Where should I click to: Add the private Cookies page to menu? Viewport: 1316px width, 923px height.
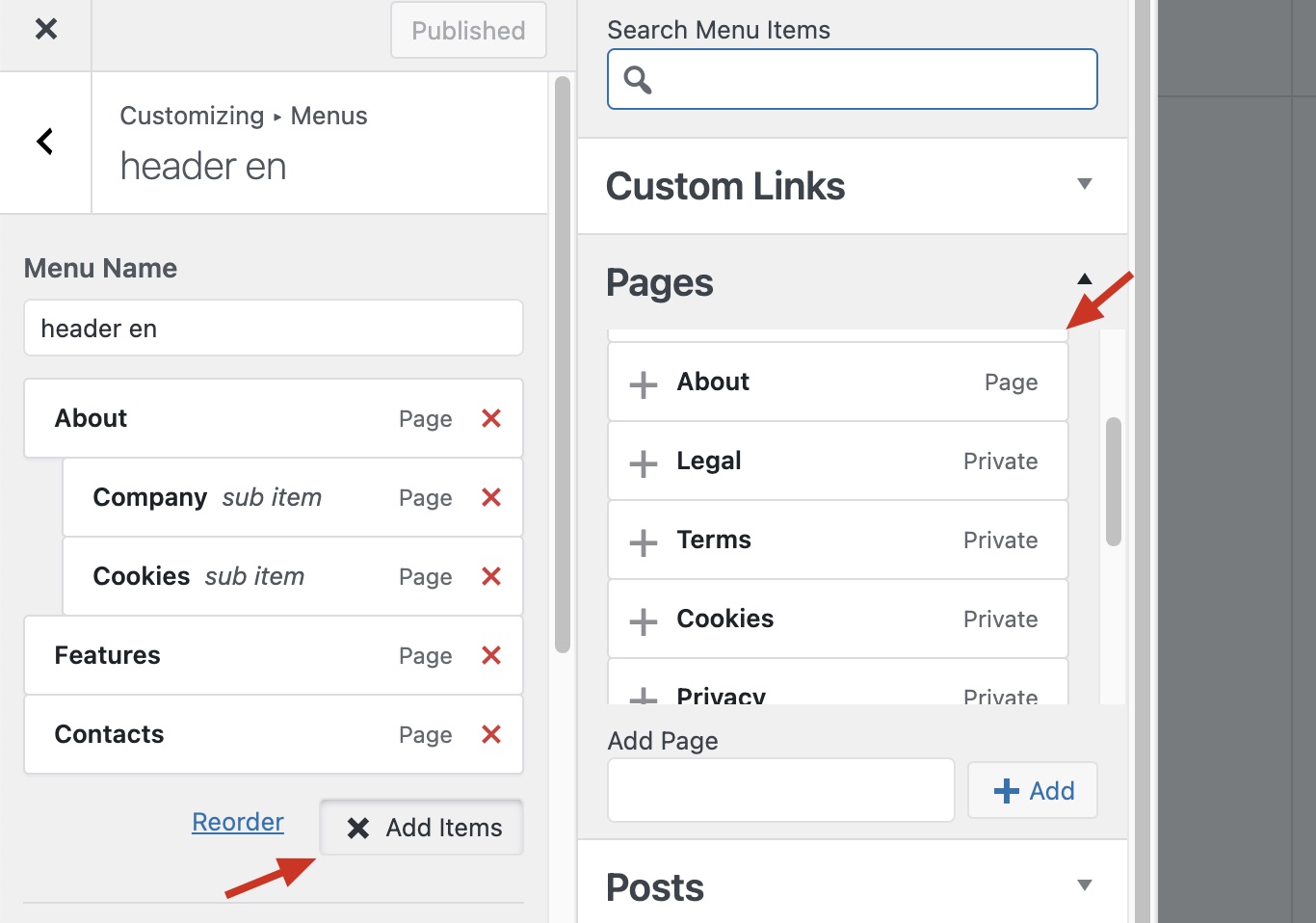click(644, 620)
